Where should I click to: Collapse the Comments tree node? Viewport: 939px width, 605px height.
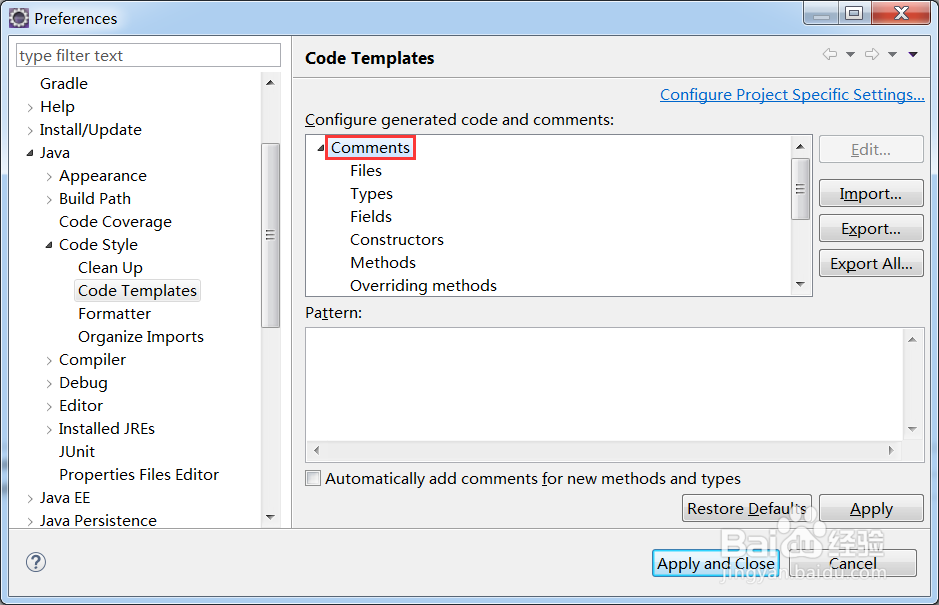point(321,147)
